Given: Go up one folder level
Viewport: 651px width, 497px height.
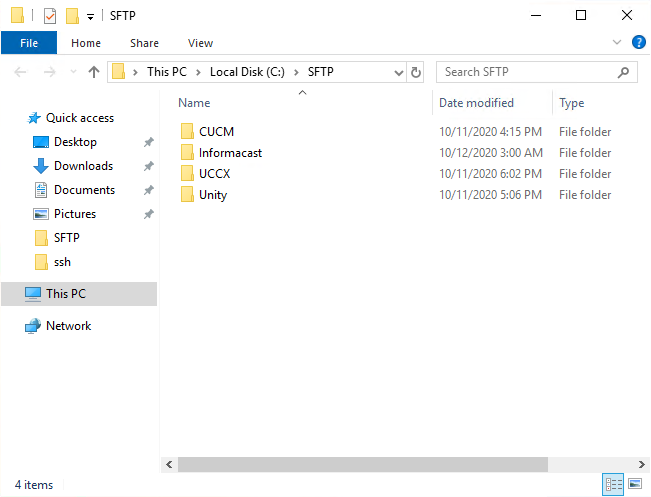Looking at the screenshot, I should point(94,72).
